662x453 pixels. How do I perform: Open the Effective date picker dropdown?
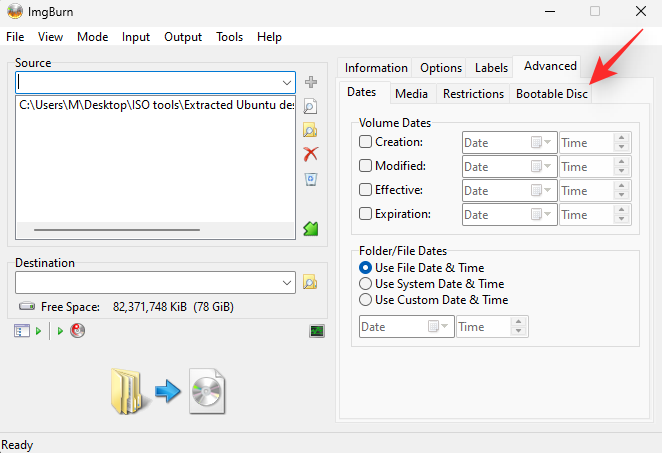tap(542, 190)
